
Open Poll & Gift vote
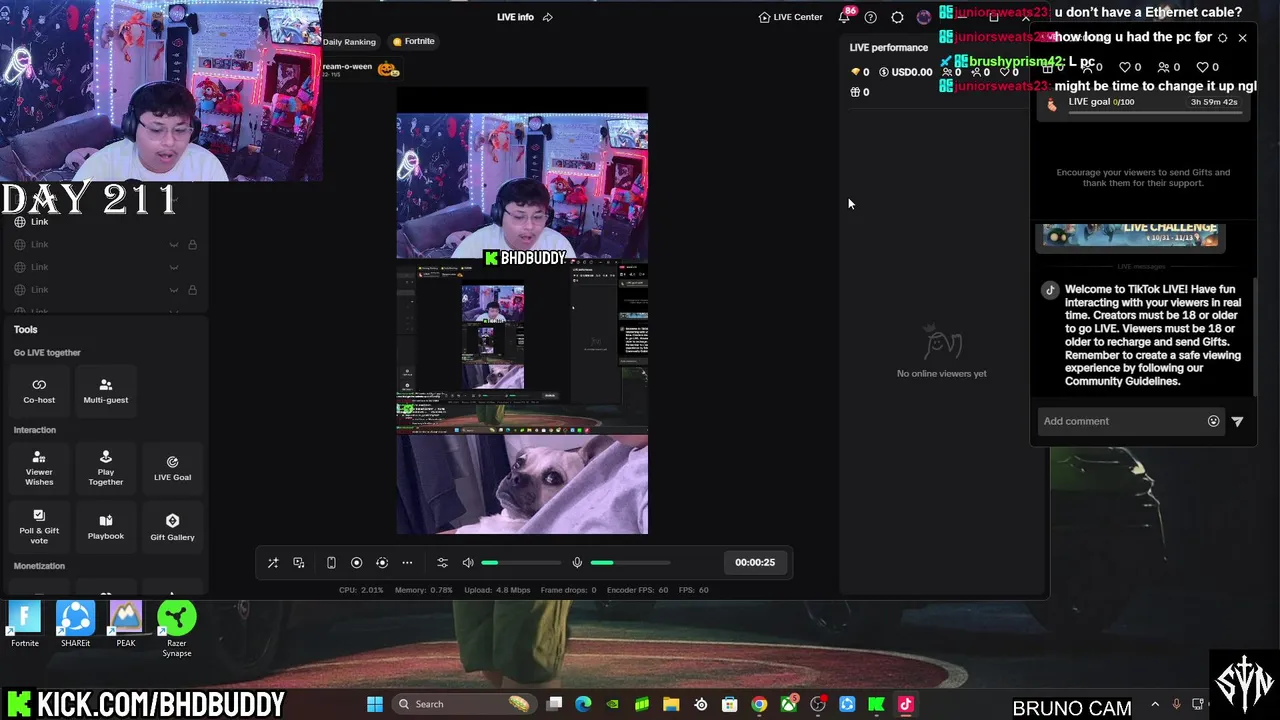click(x=39, y=527)
